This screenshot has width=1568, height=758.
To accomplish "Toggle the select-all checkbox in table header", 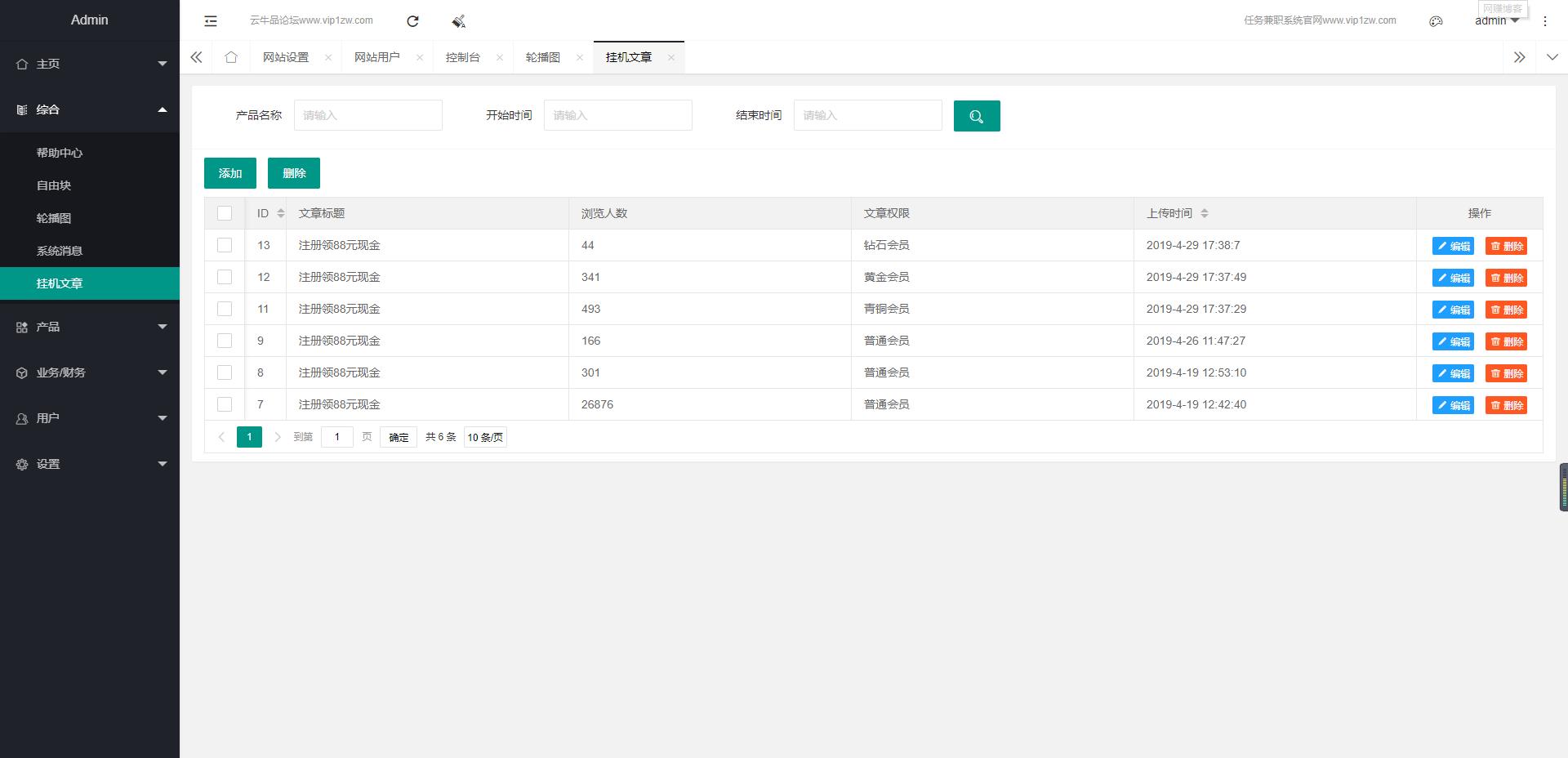I will tap(225, 213).
